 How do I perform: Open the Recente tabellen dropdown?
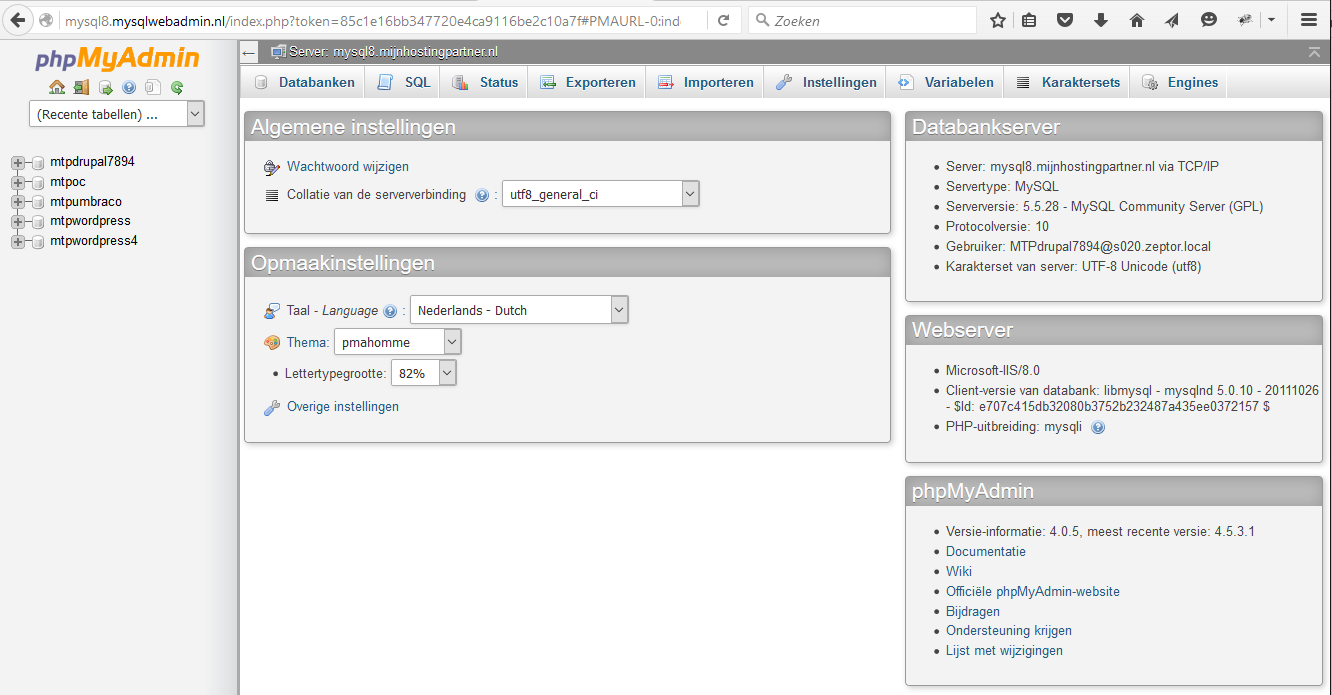117,115
